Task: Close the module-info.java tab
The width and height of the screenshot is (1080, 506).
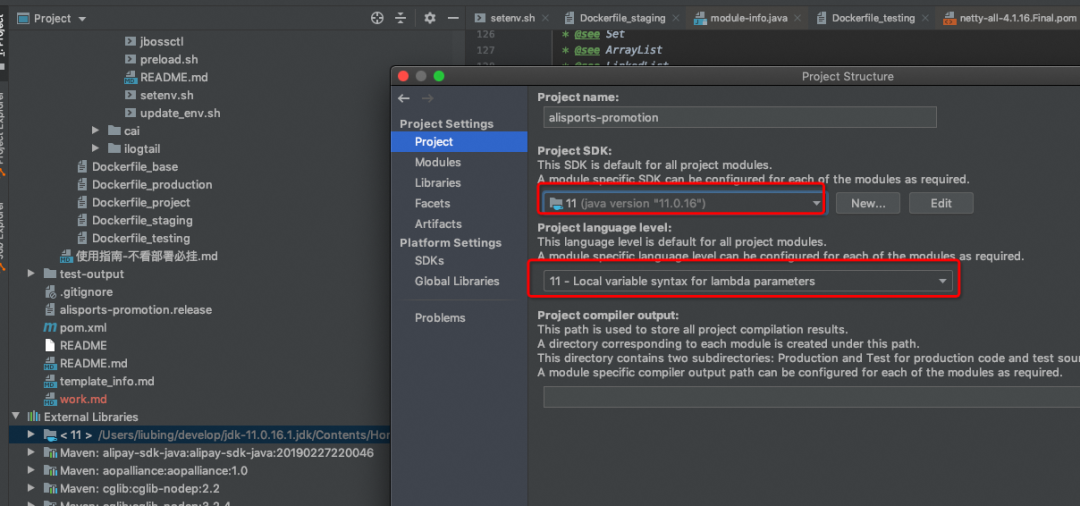Action: [798, 19]
